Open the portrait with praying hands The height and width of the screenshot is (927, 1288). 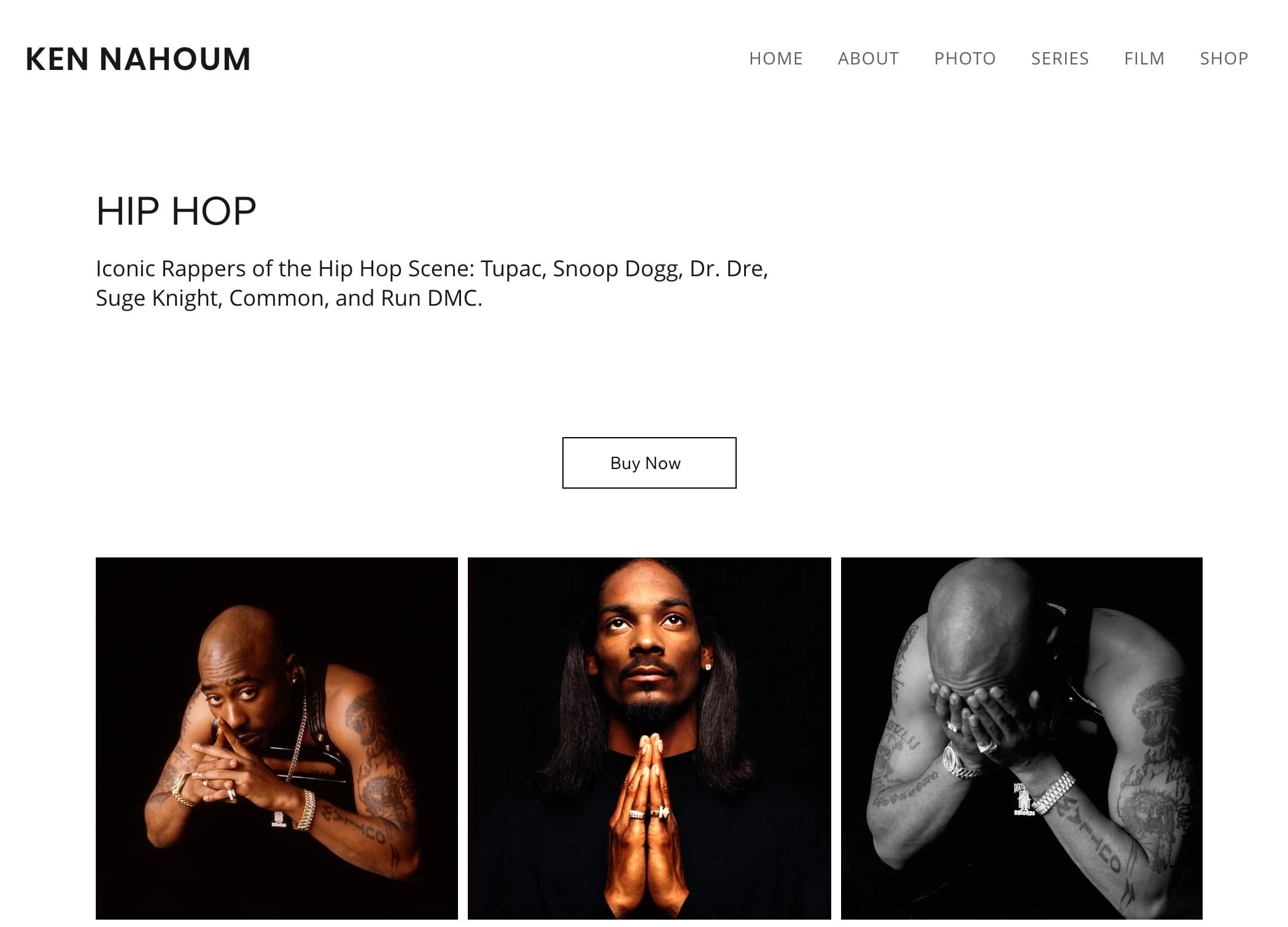click(x=649, y=739)
